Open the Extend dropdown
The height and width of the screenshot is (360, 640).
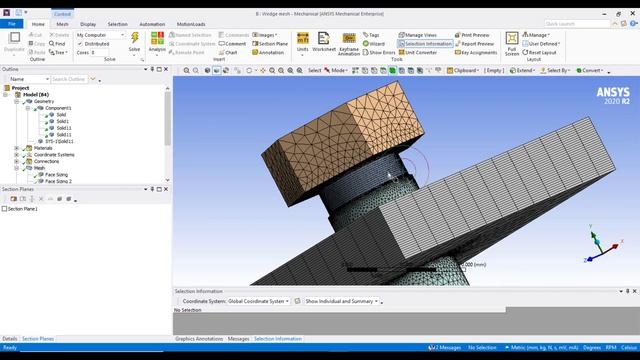522,71
